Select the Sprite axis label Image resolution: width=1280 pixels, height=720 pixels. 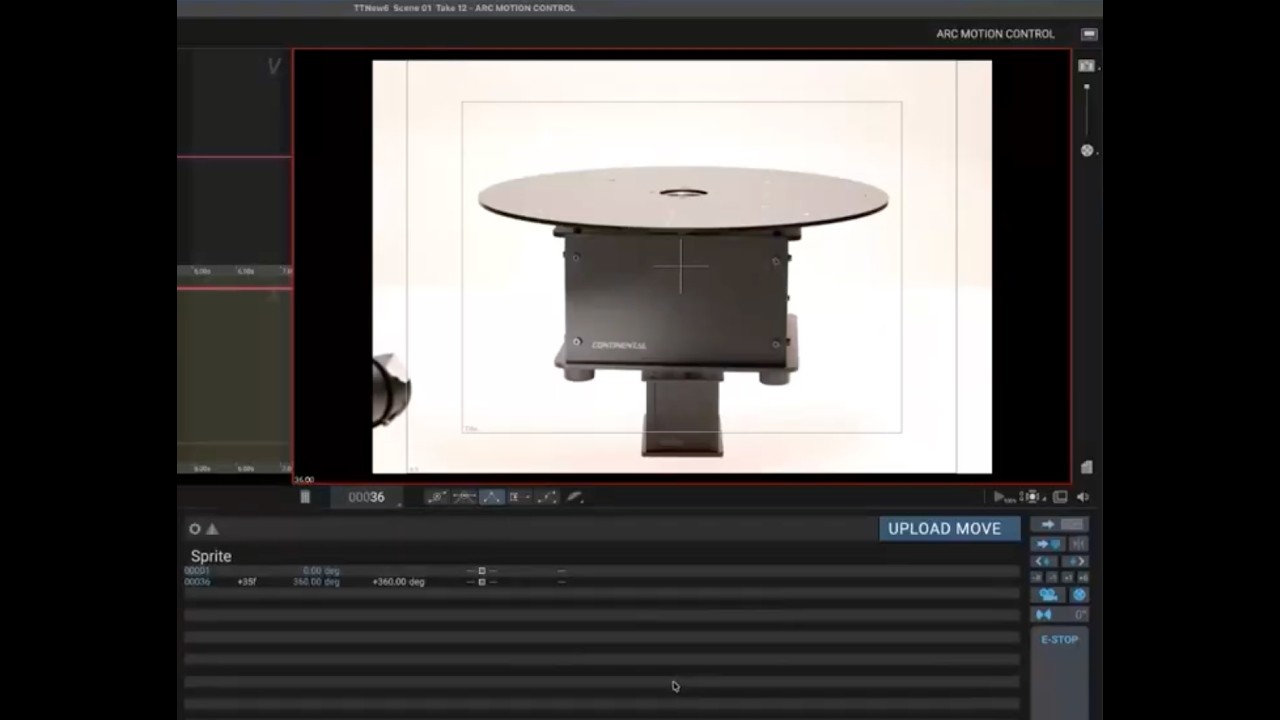211,556
